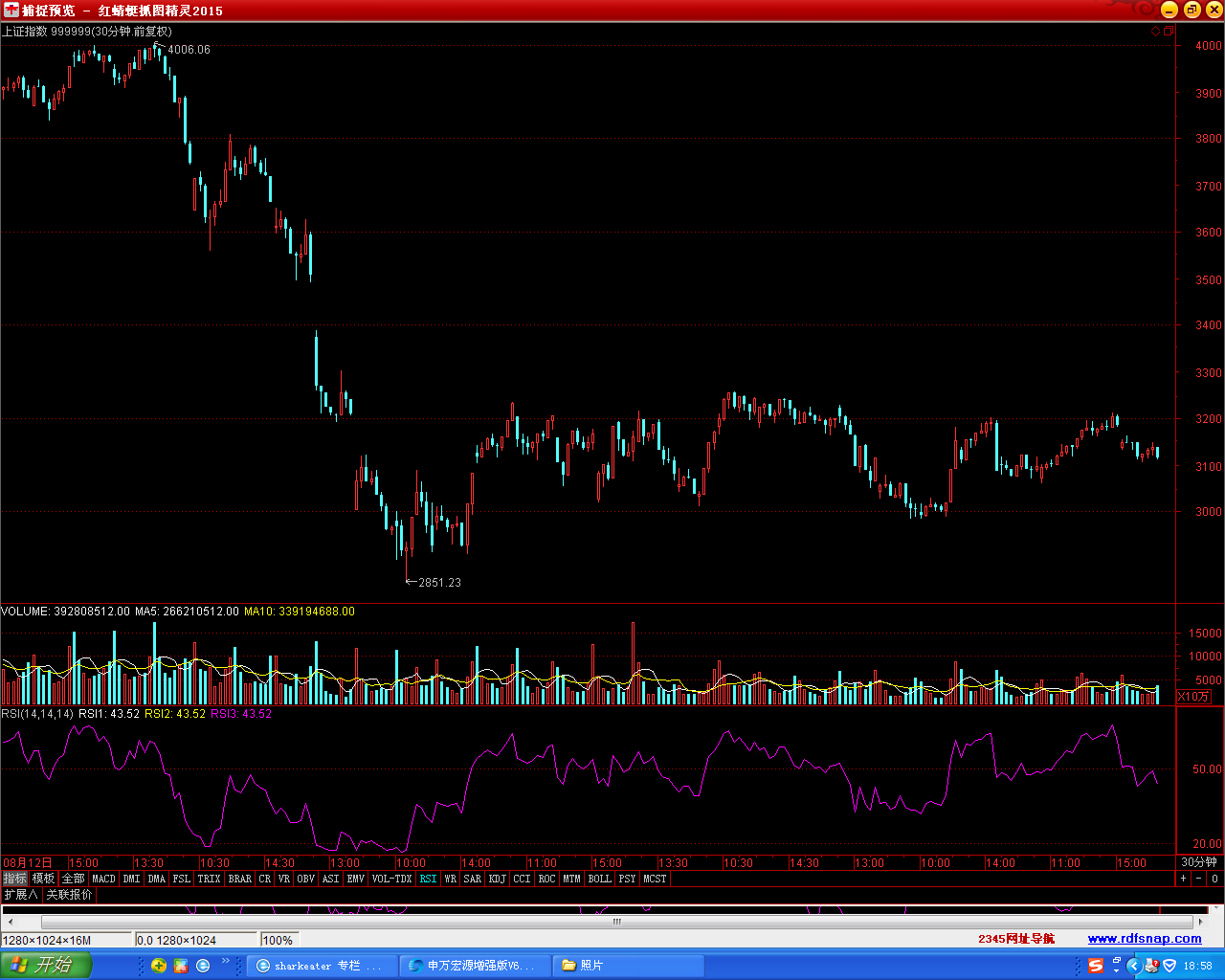The height and width of the screenshot is (980, 1225).
Task: Switch to the ROC indicator
Action: [x=547, y=879]
